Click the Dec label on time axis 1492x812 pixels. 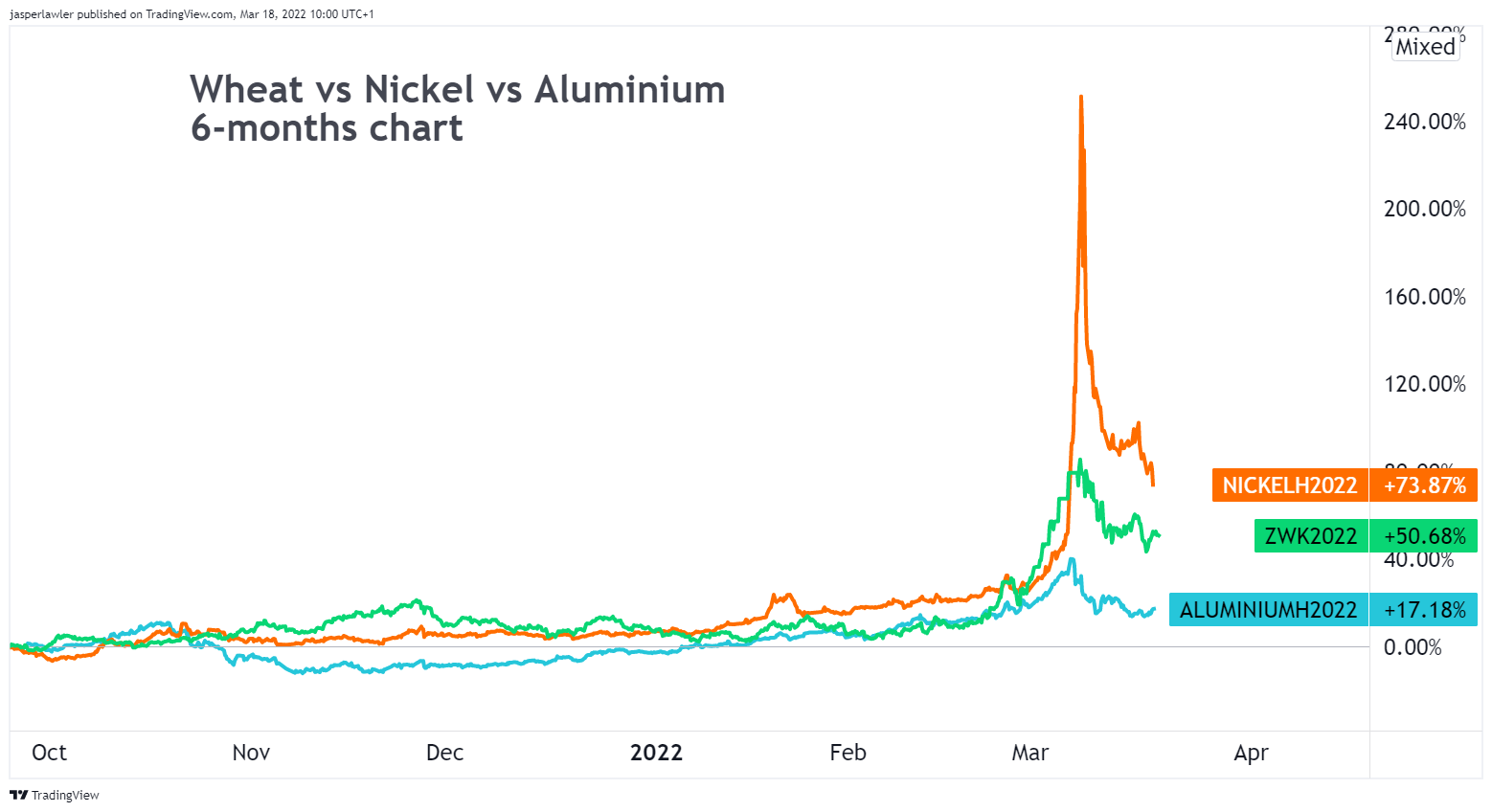point(444,753)
